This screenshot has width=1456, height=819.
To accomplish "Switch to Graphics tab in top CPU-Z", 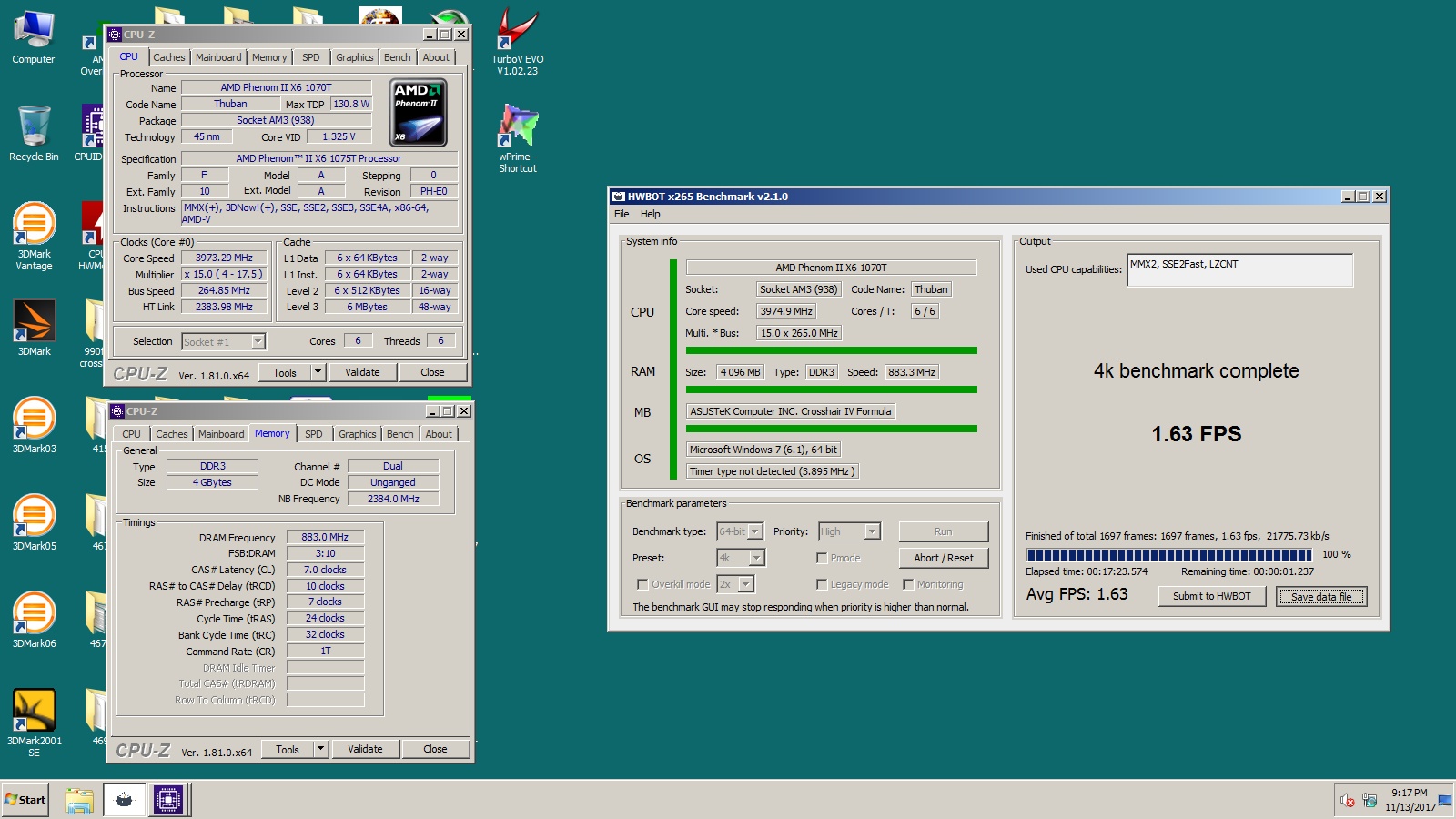I will pyautogui.click(x=355, y=57).
